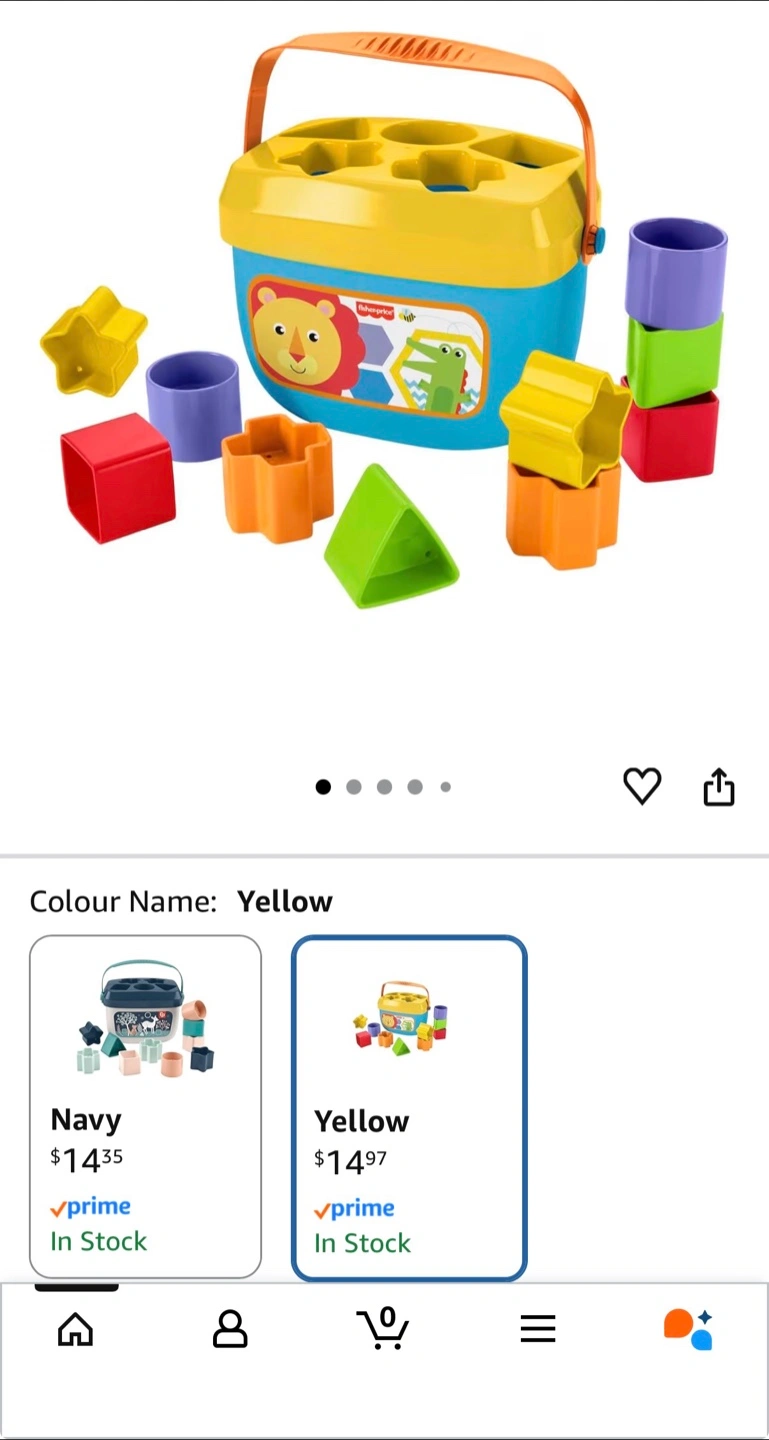Select the Yellow colour option

tap(409, 1108)
